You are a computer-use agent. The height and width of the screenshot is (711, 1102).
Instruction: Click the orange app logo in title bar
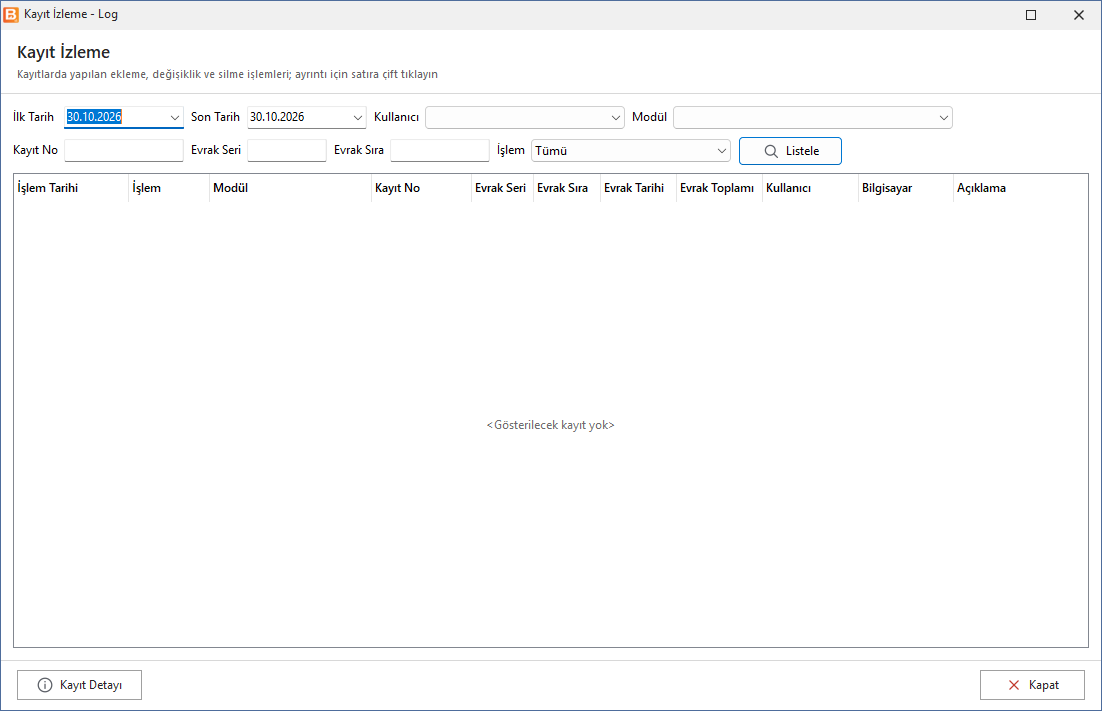(11, 14)
